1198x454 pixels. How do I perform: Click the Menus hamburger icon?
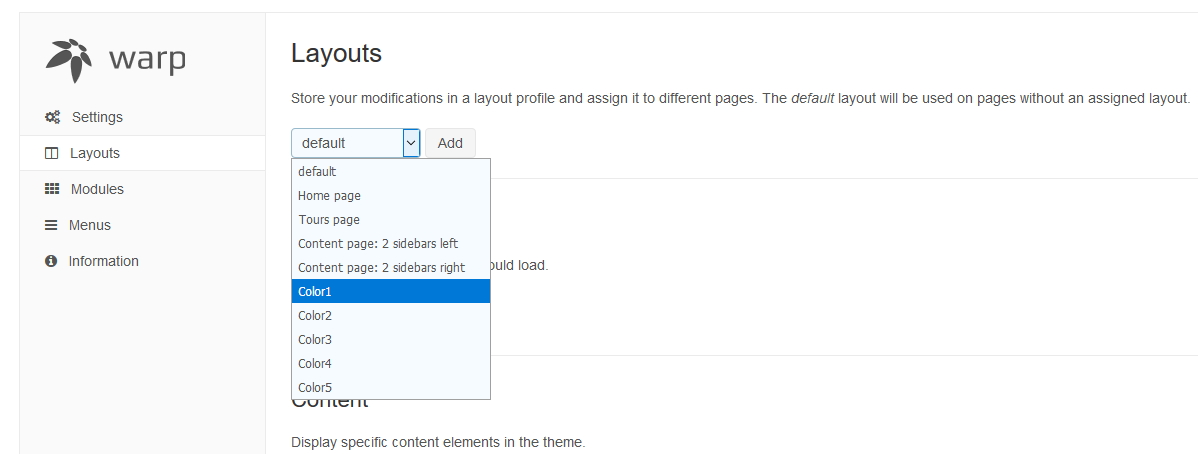(51, 225)
